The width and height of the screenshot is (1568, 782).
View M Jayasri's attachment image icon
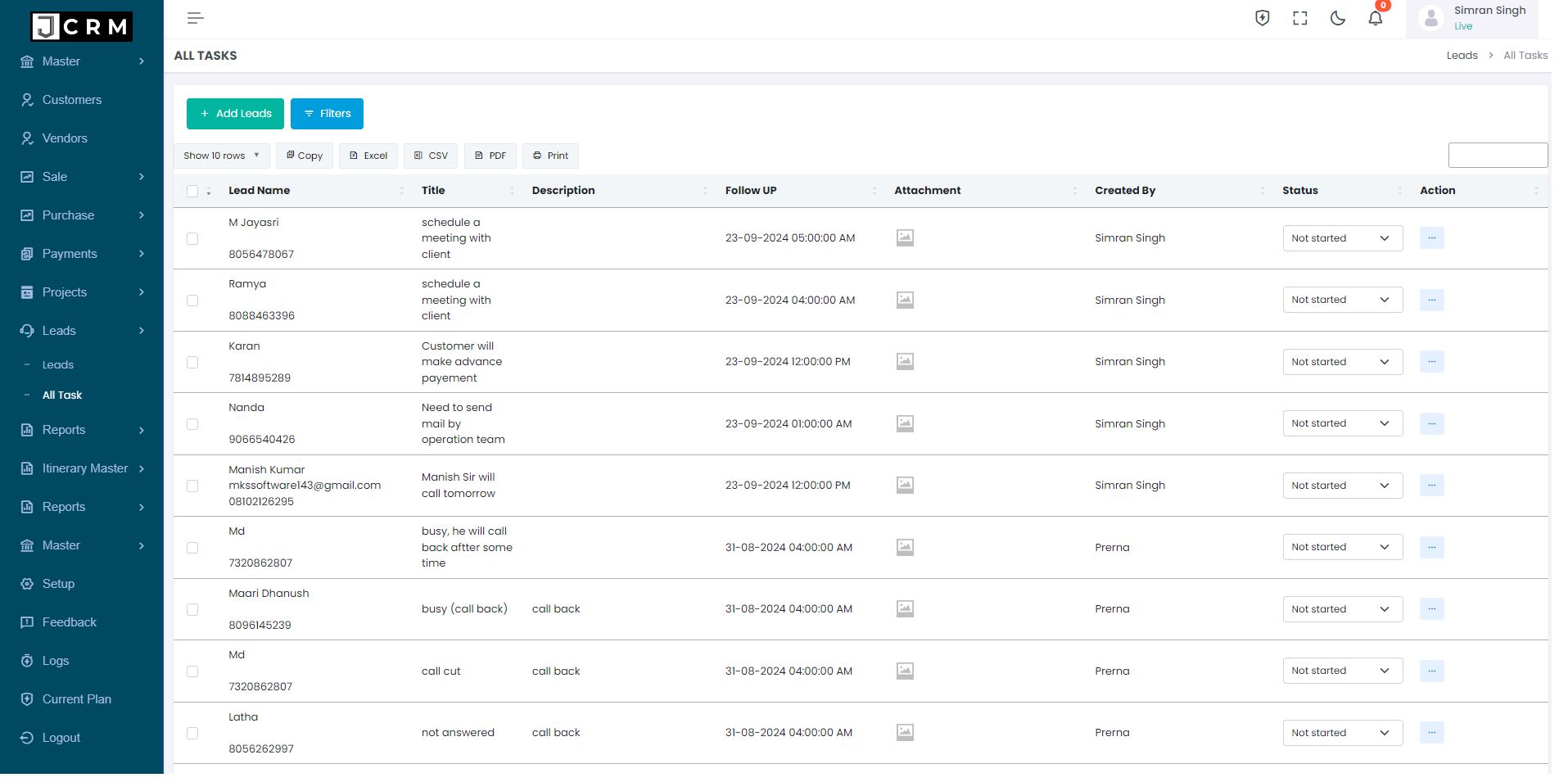pyautogui.click(x=904, y=237)
